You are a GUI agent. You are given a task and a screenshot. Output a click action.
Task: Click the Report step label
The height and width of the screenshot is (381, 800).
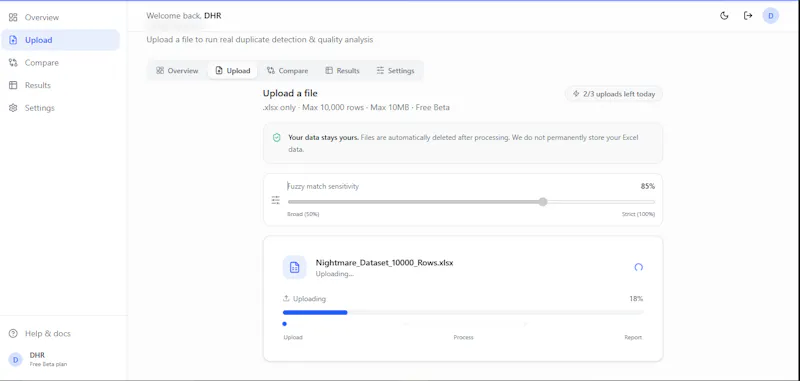(633, 337)
